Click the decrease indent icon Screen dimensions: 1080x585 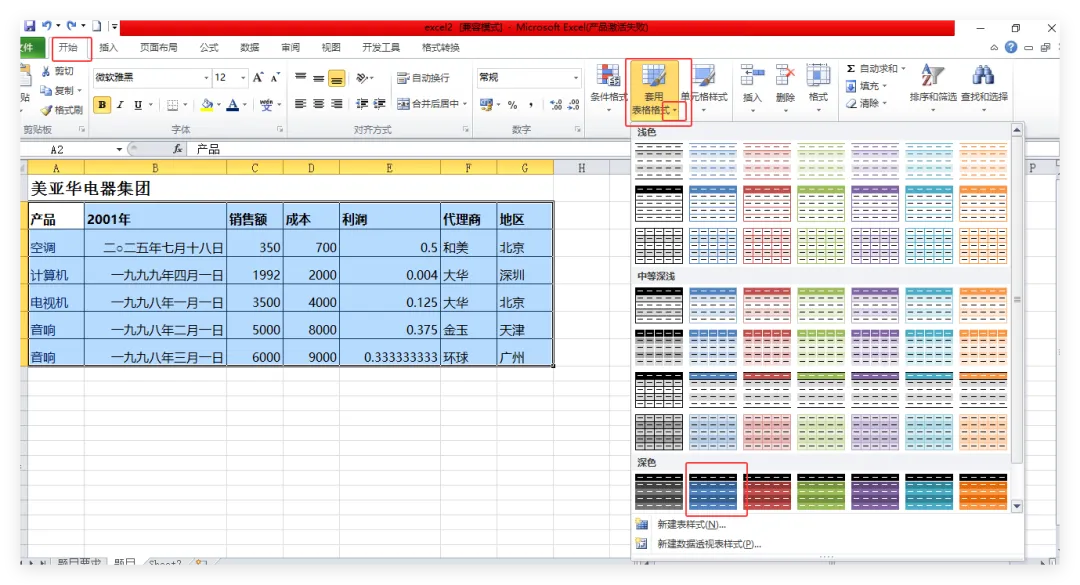point(362,104)
